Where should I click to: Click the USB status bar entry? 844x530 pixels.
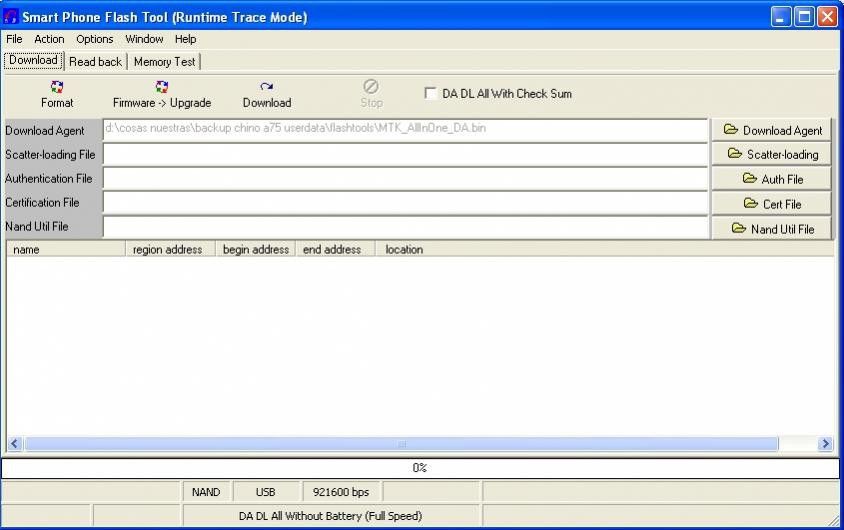tap(266, 492)
